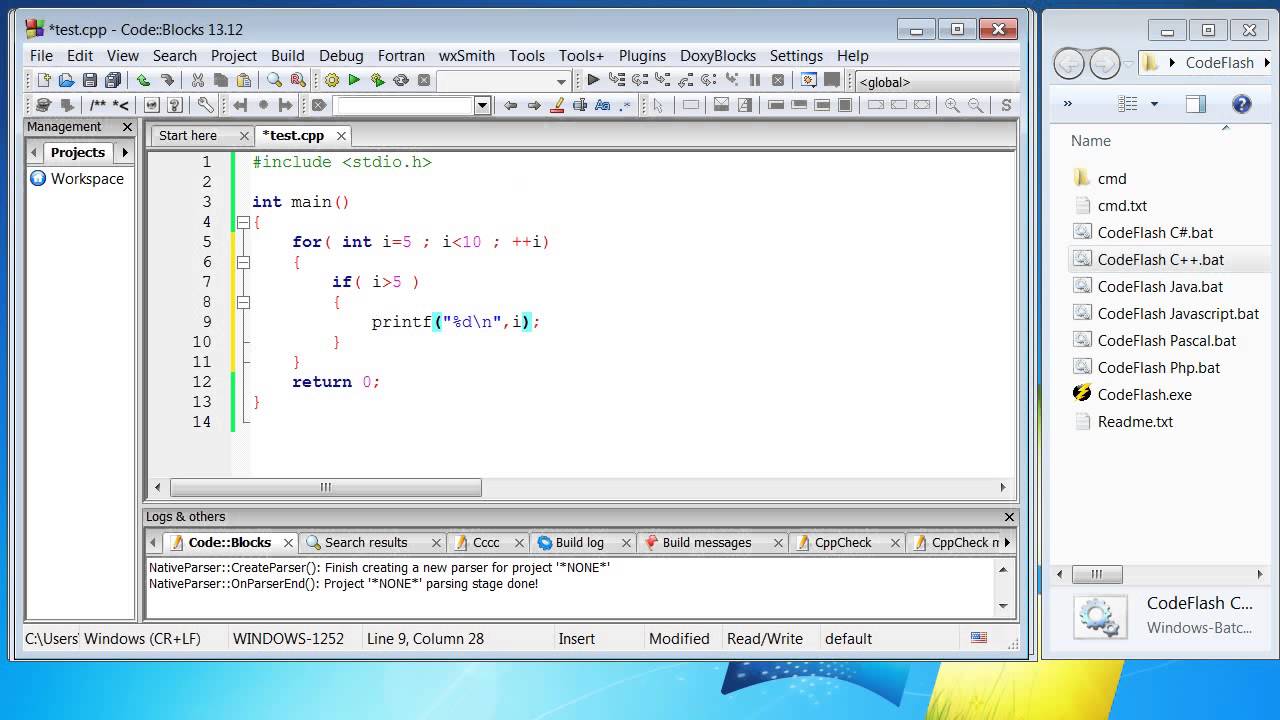The height and width of the screenshot is (720, 1280).
Task: Stop debugger with X icon
Action: pos(777,80)
